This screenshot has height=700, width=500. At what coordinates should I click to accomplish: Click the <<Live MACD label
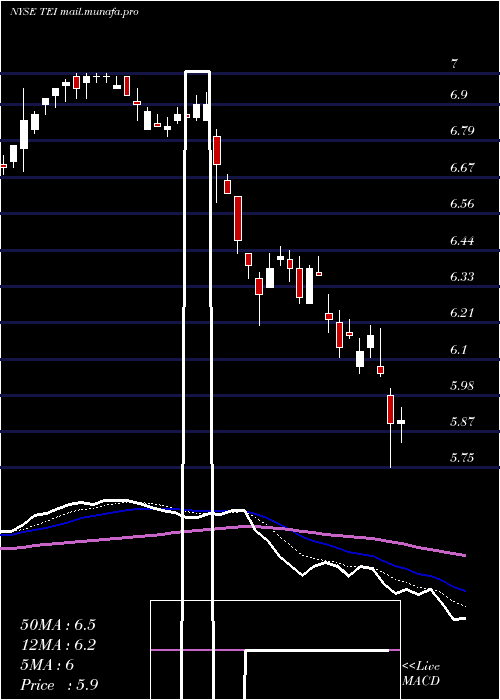point(421,674)
